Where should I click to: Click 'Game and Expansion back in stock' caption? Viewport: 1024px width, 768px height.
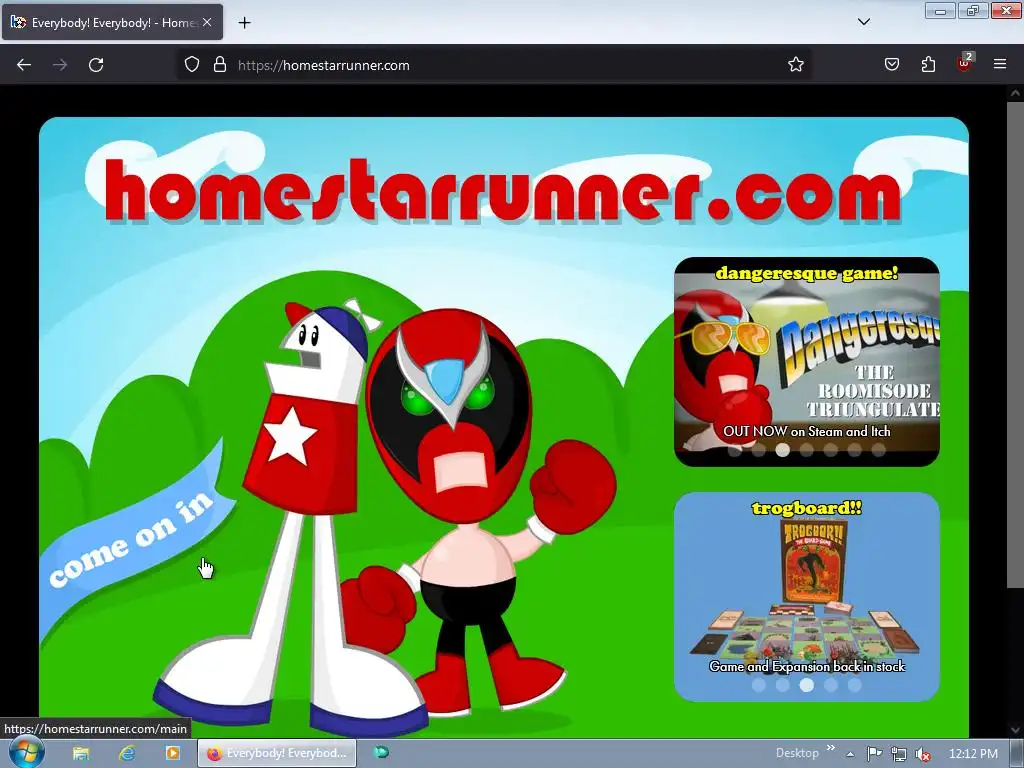click(x=807, y=666)
